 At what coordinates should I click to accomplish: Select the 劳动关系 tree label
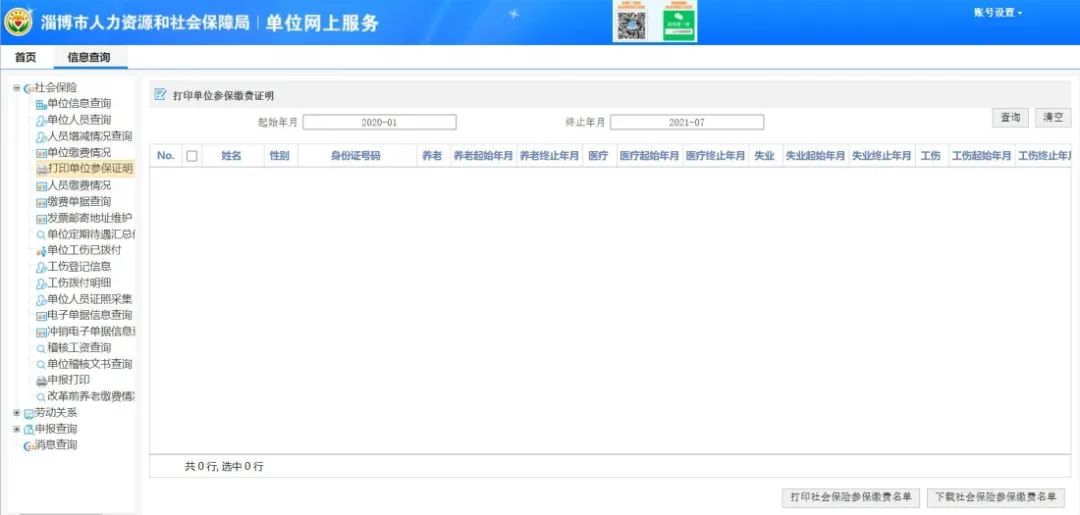coord(56,413)
